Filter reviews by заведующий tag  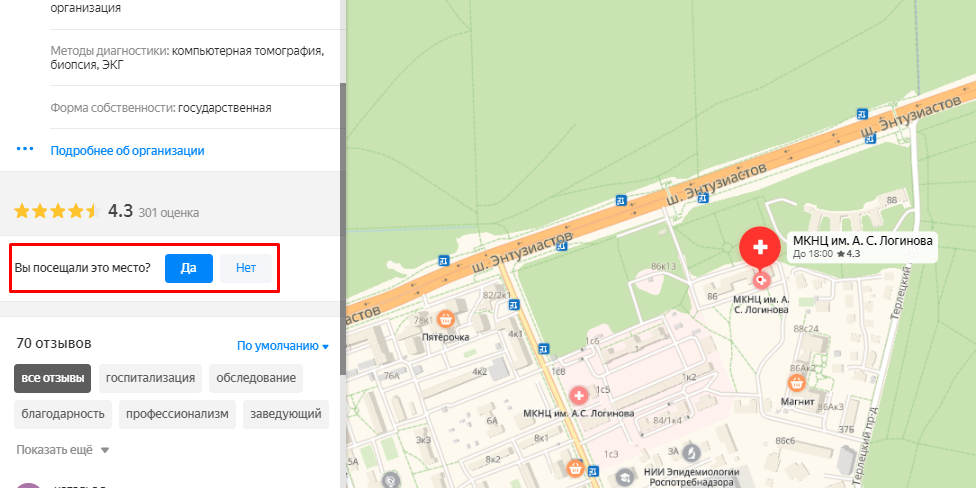point(286,415)
